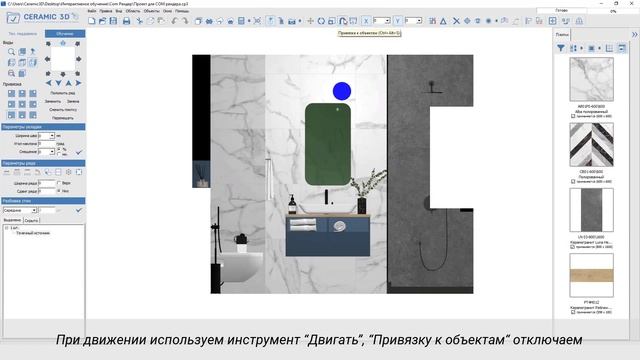Create a new project with the New icon
The height and width of the screenshot is (360, 640).
pyautogui.click(x=92, y=21)
